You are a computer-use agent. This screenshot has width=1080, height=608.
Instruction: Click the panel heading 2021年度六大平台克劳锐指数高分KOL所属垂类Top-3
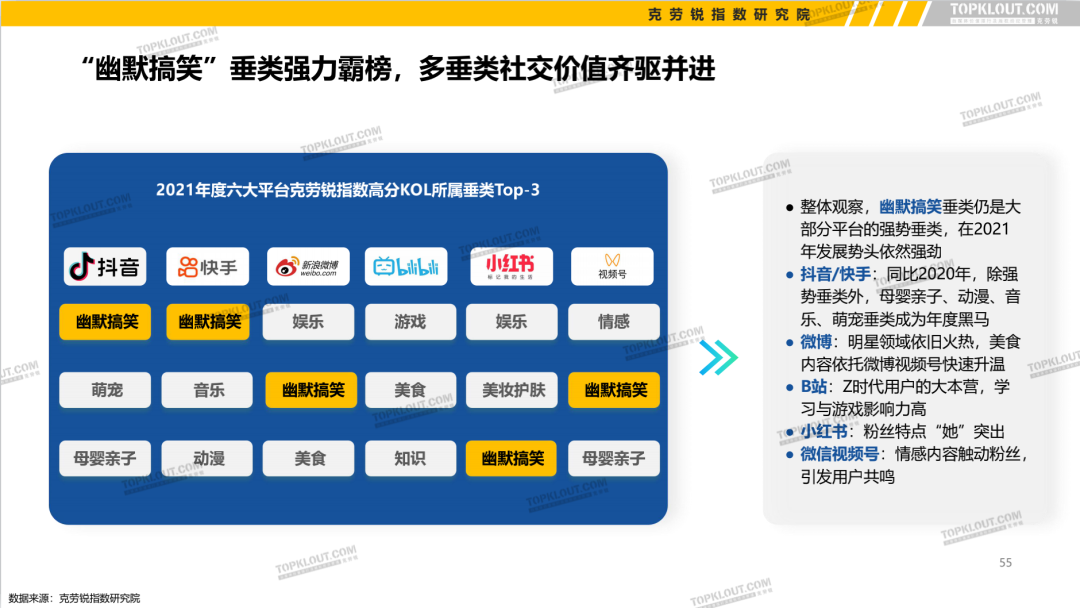coord(348,189)
